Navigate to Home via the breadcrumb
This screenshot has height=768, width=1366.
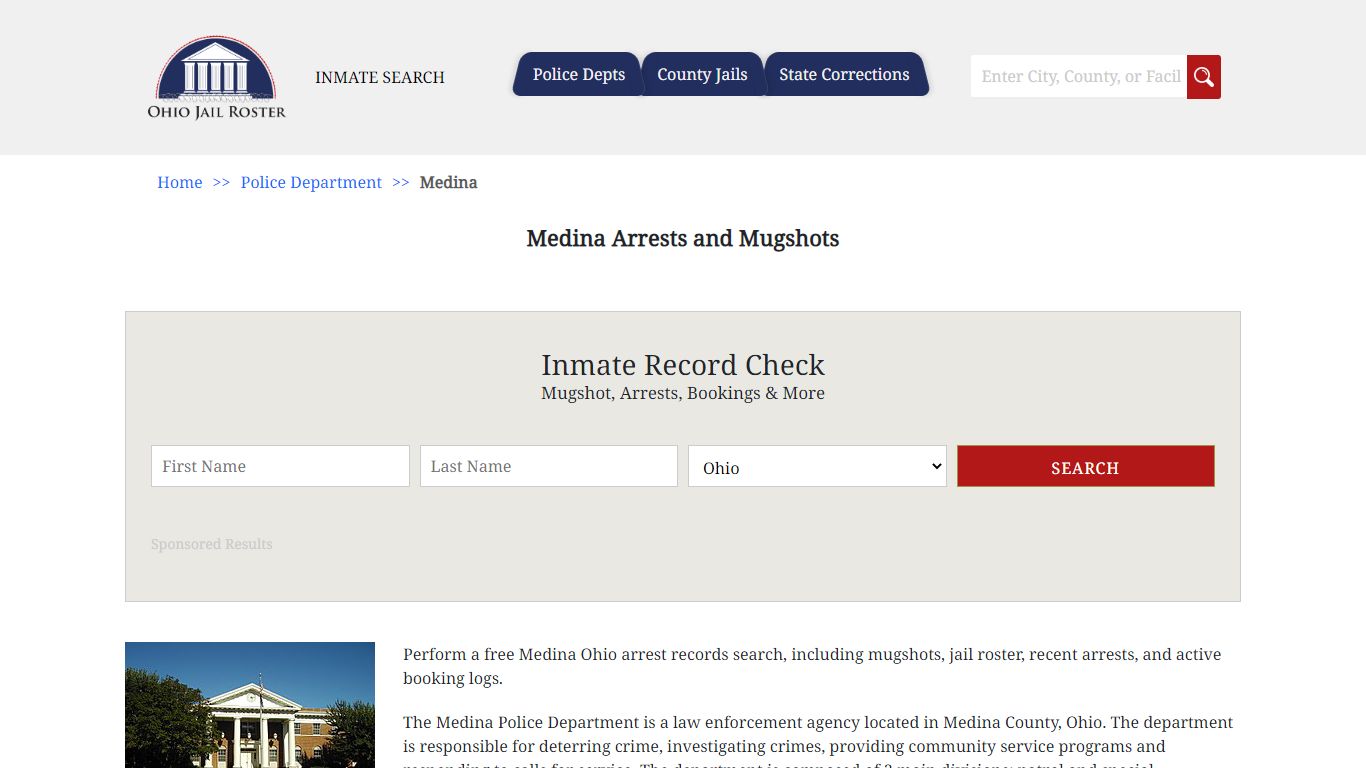[179, 182]
